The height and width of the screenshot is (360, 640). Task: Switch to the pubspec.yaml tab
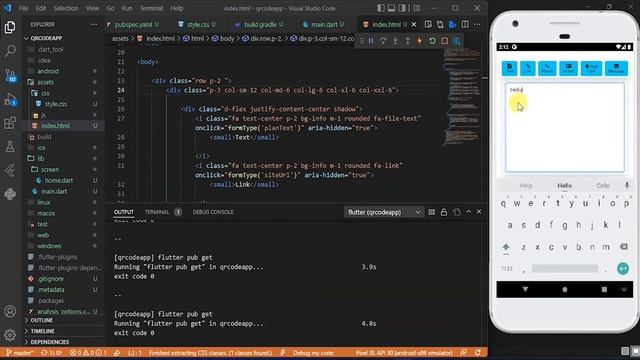tap(133, 24)
